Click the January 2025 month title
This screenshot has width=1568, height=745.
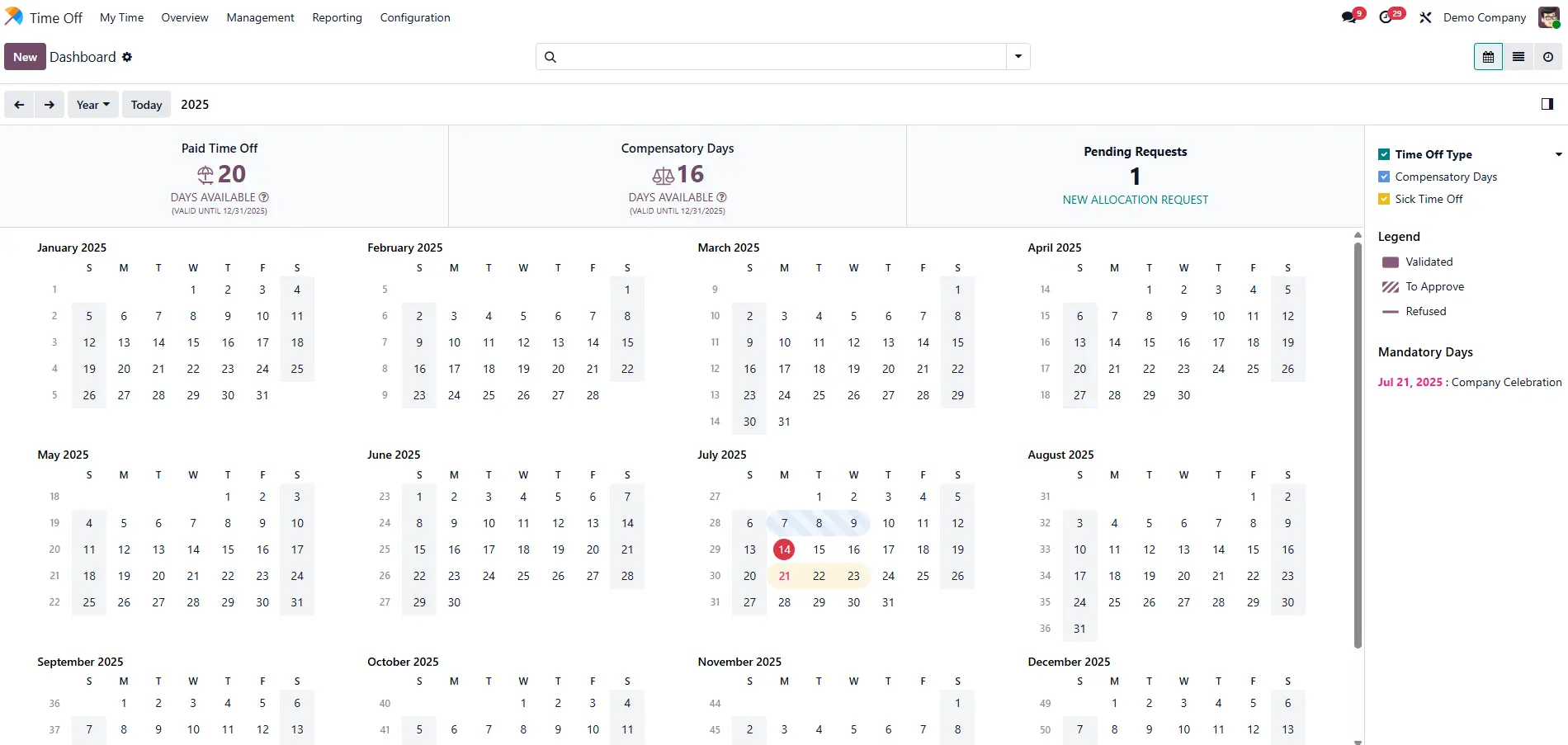[72, 248]
